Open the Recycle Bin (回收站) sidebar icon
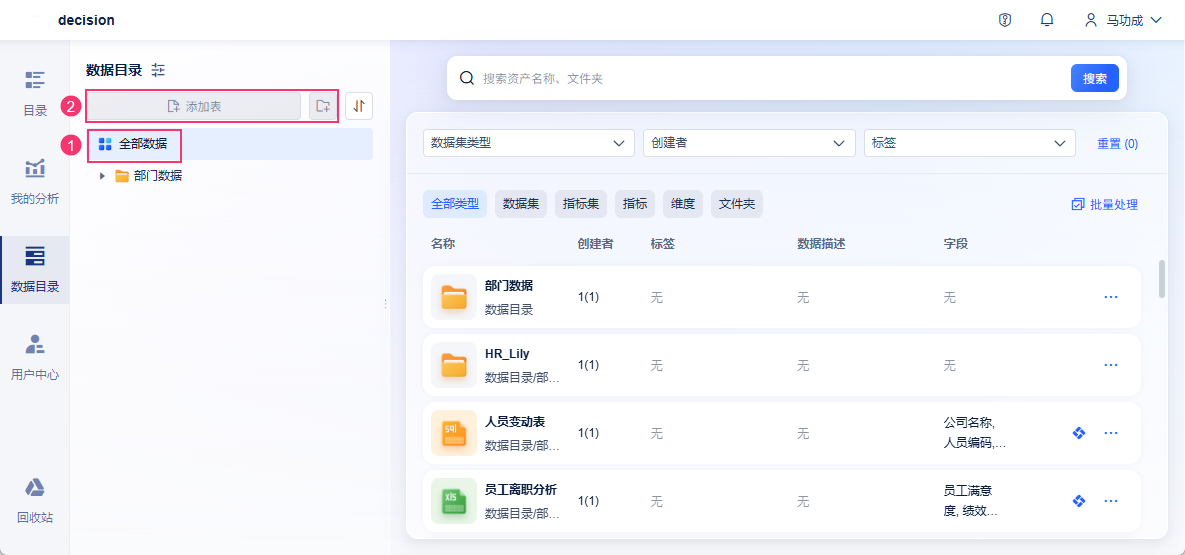This screenshot has width=1185, height=555. tap(35, 500)
